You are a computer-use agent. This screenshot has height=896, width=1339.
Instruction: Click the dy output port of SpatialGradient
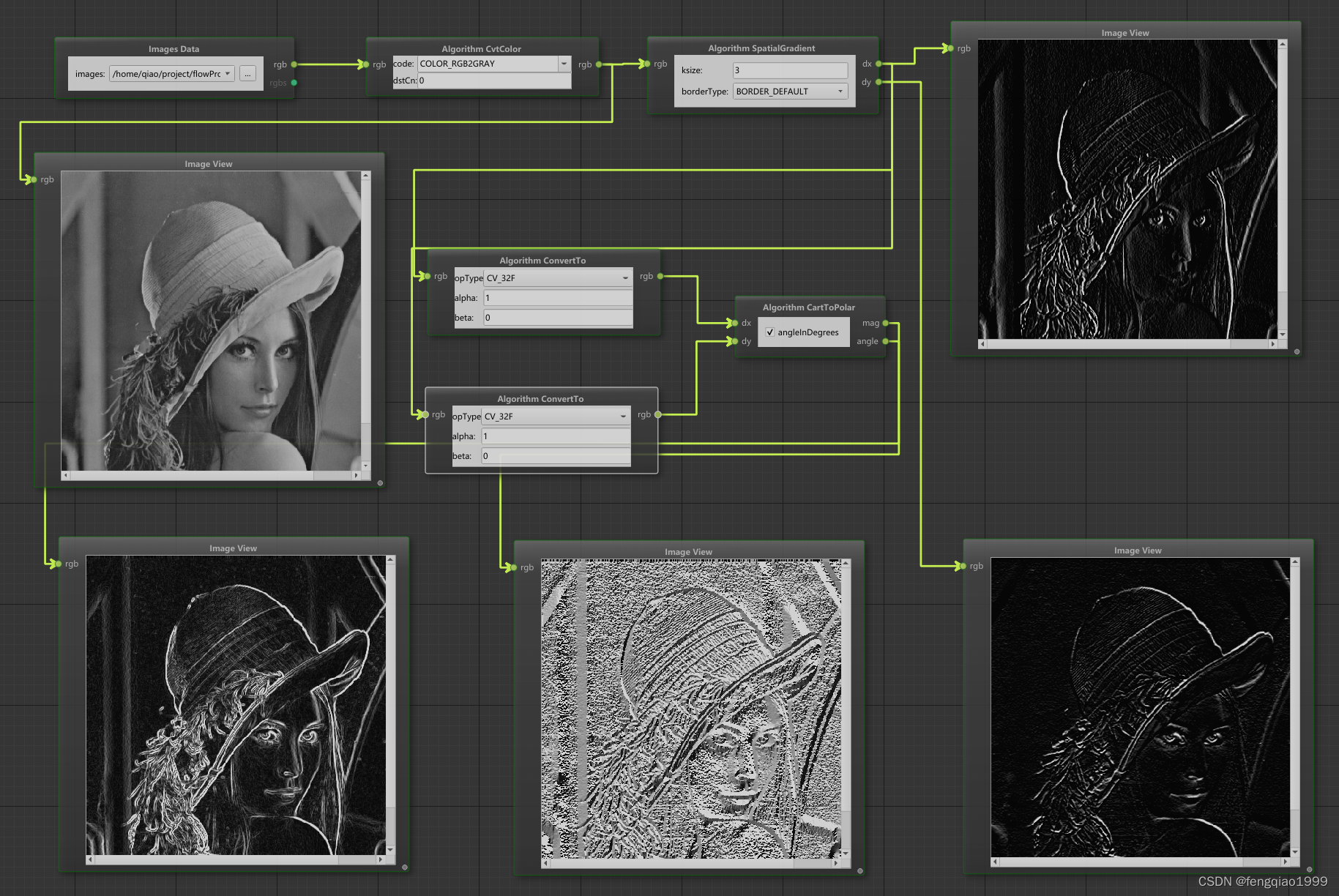(879, 82)
